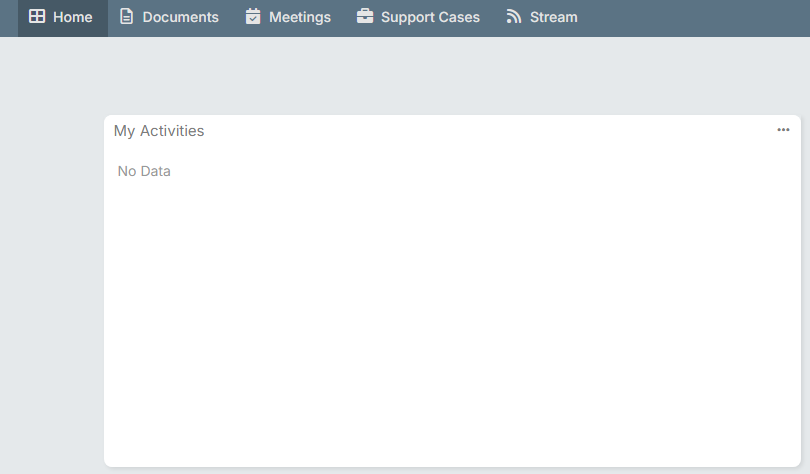The height and width of the screenshot is (474, 810).
Task: Select the Home tab label
Action: click(x=73, y=17)
